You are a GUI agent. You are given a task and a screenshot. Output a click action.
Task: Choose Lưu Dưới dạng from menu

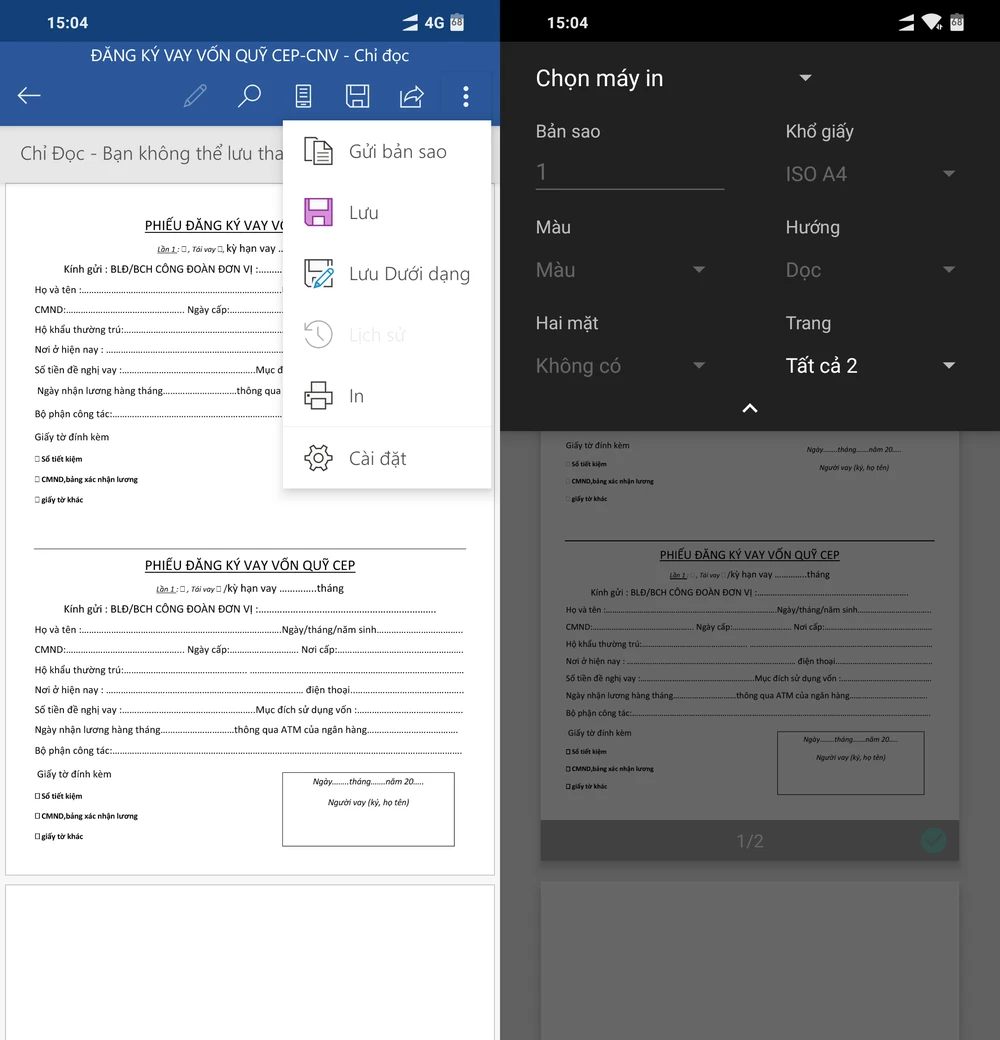408,274
